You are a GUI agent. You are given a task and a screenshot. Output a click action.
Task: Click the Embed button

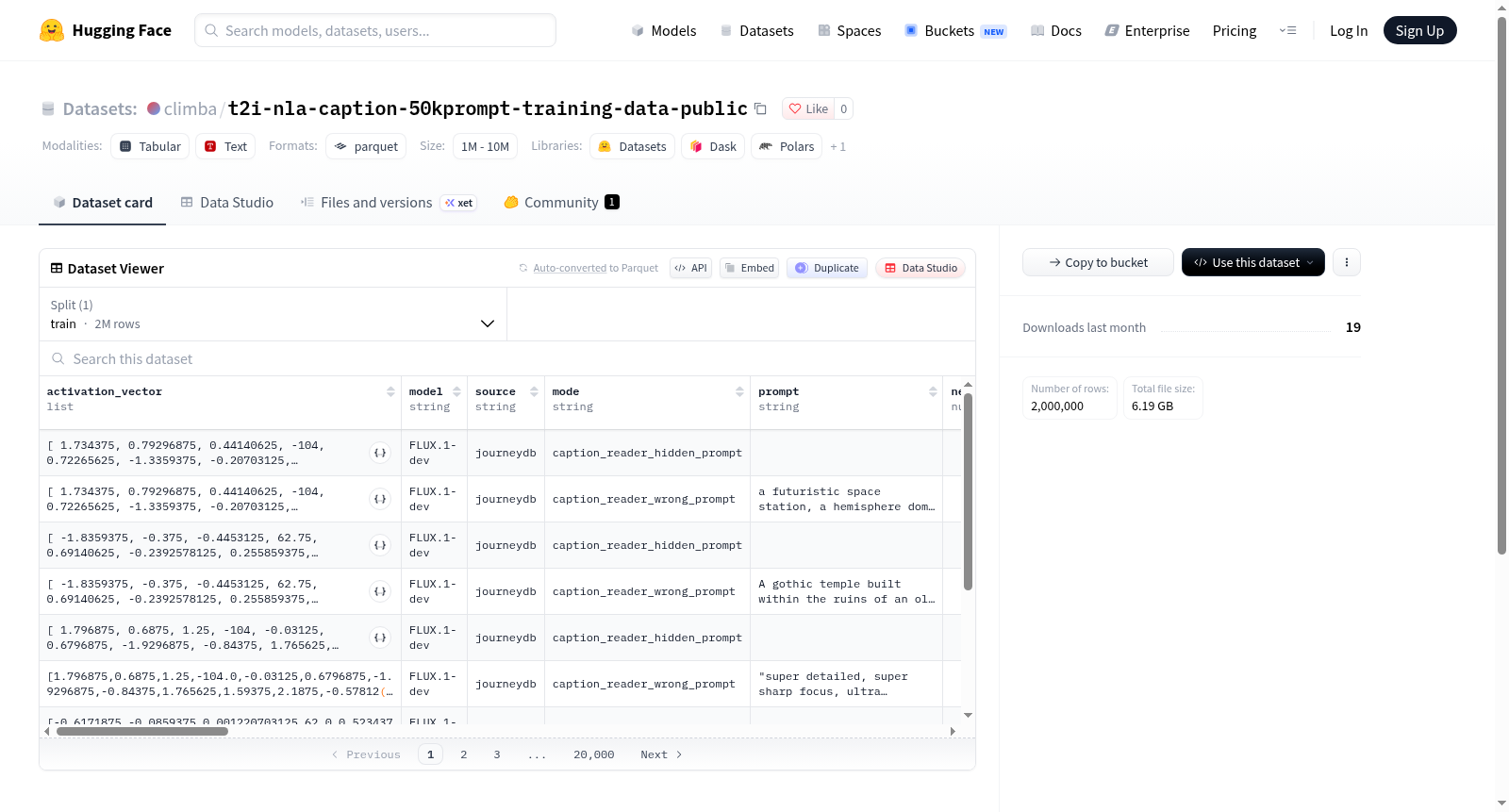tap(749, 268)
